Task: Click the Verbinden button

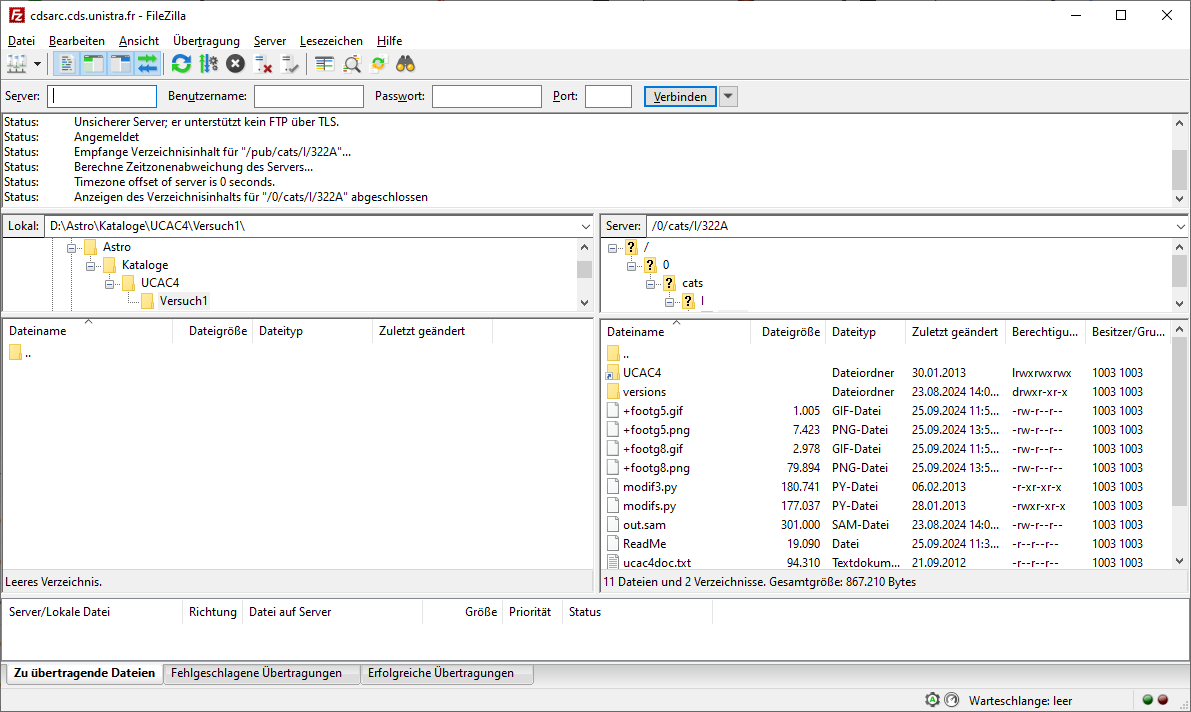Action: pos(680,97)
